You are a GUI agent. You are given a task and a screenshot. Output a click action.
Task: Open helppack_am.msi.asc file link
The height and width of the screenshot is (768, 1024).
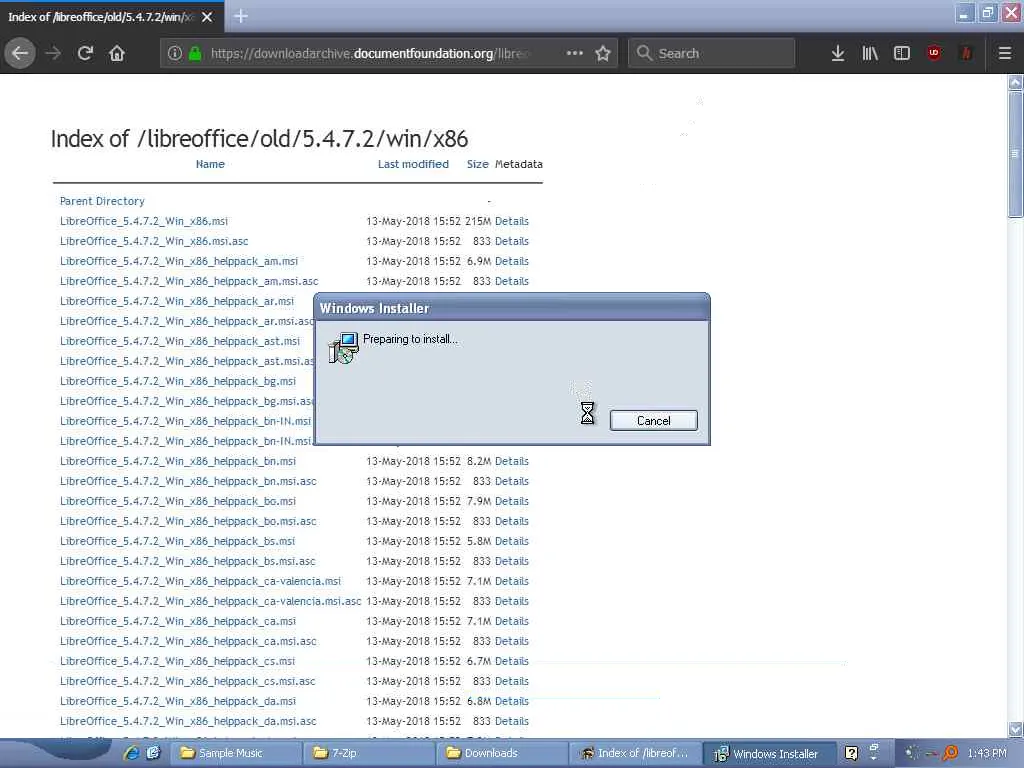(x=189, y=281)
